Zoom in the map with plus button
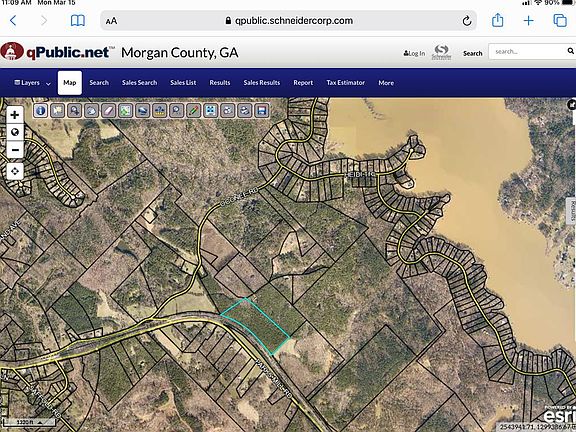Image resolution: width=576 pixels, height=432 pixels. pos(15,115)
